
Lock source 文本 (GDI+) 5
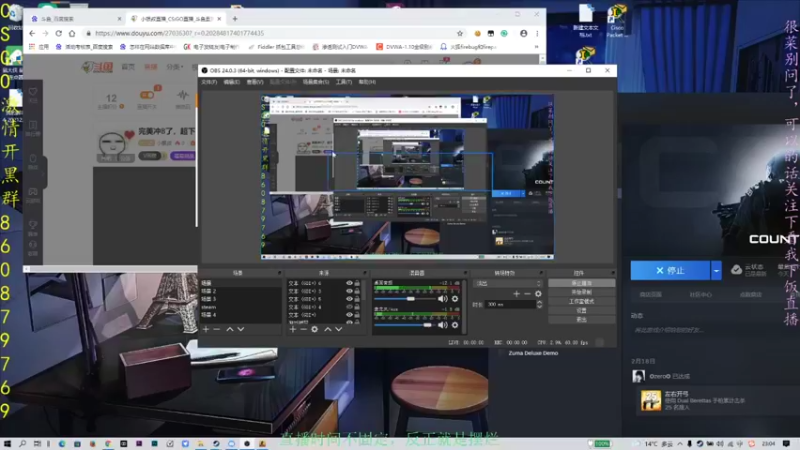point(357,299)
